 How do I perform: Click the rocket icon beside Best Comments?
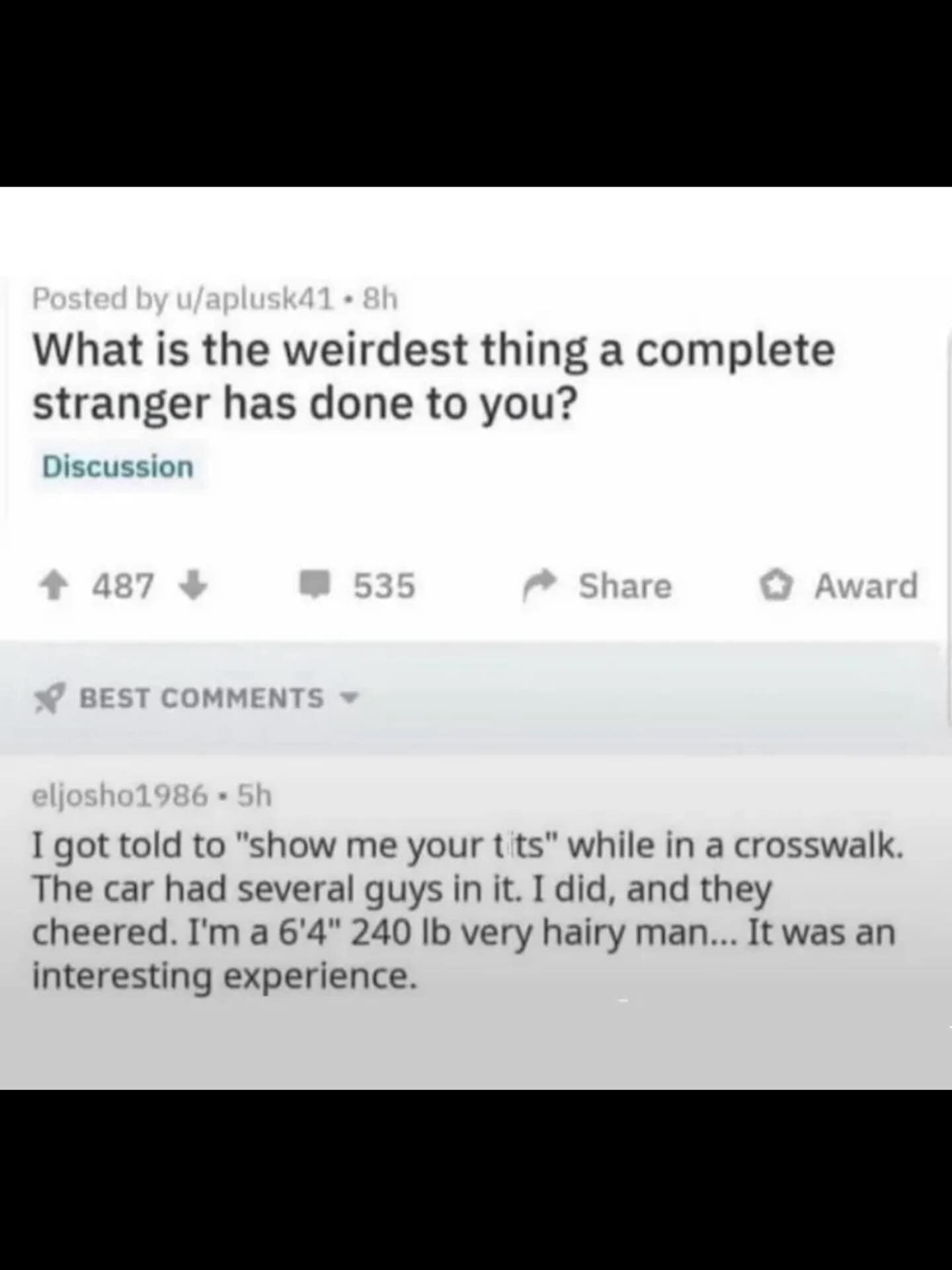point(50,698)
